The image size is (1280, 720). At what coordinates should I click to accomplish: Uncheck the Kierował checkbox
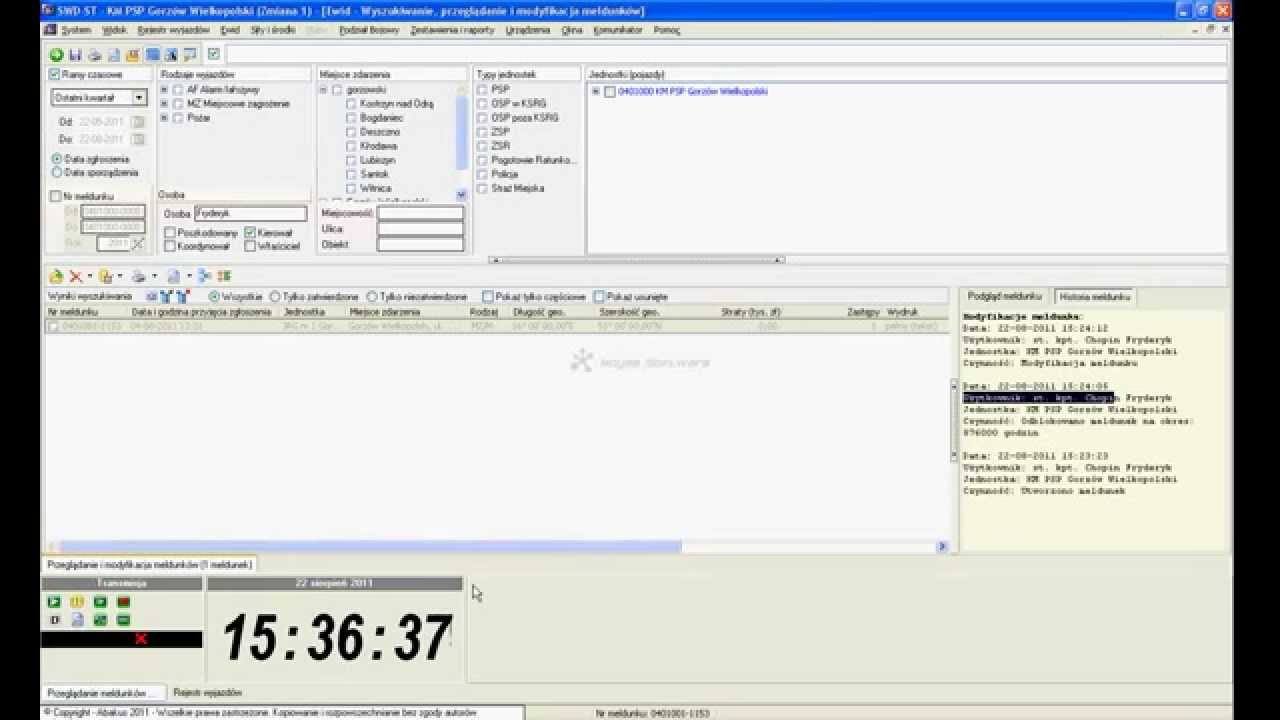coord(250,233)
